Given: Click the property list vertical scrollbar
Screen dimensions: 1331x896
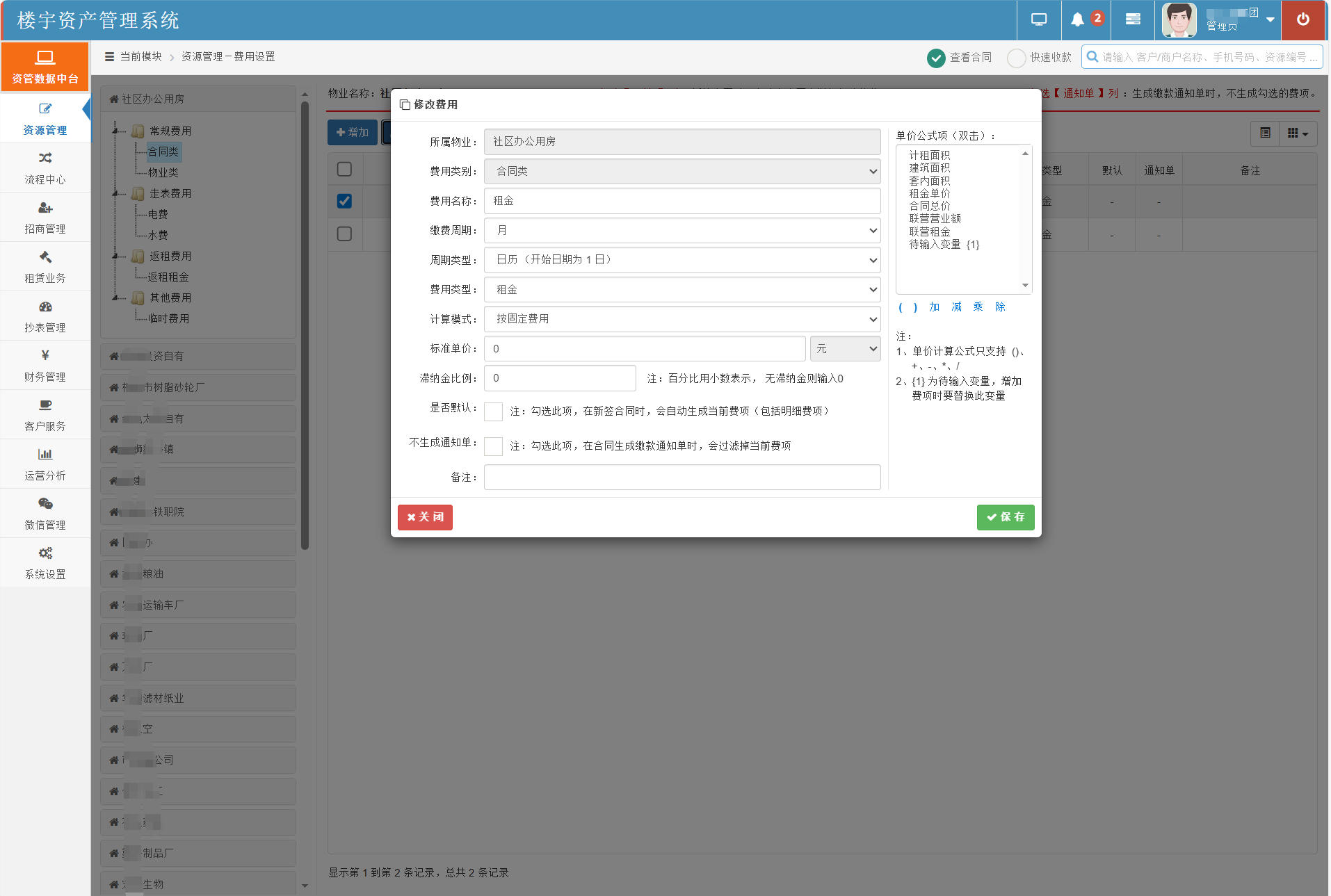Looking at the screenshot, I should coord(305,327).
